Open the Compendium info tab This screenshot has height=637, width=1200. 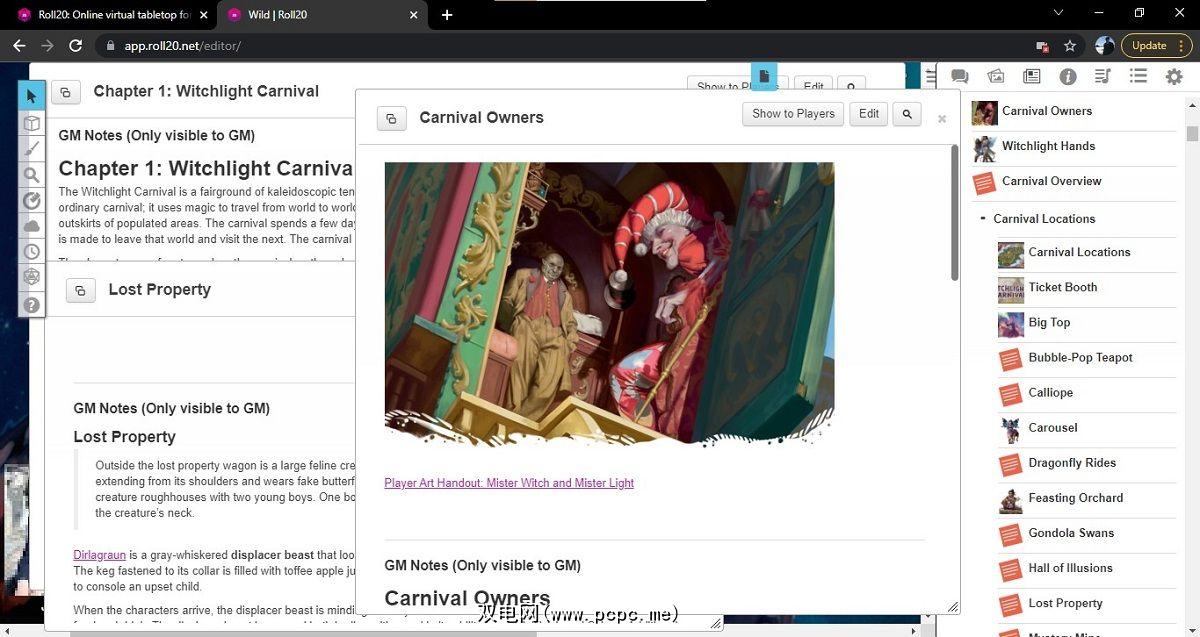(x=1068, y=76)
